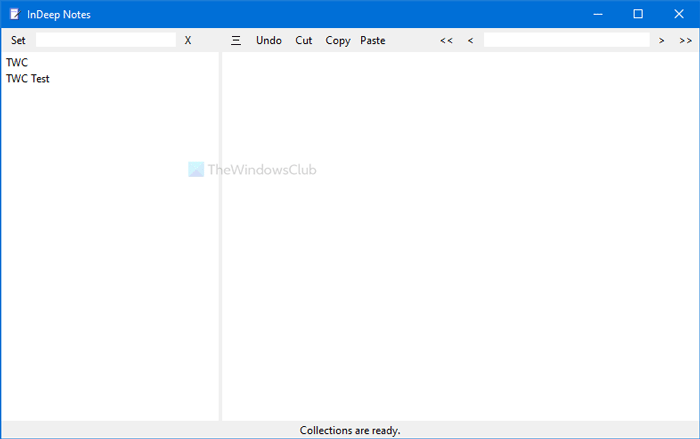Maximize the InDeep Notes window

[x=638, y=14]
